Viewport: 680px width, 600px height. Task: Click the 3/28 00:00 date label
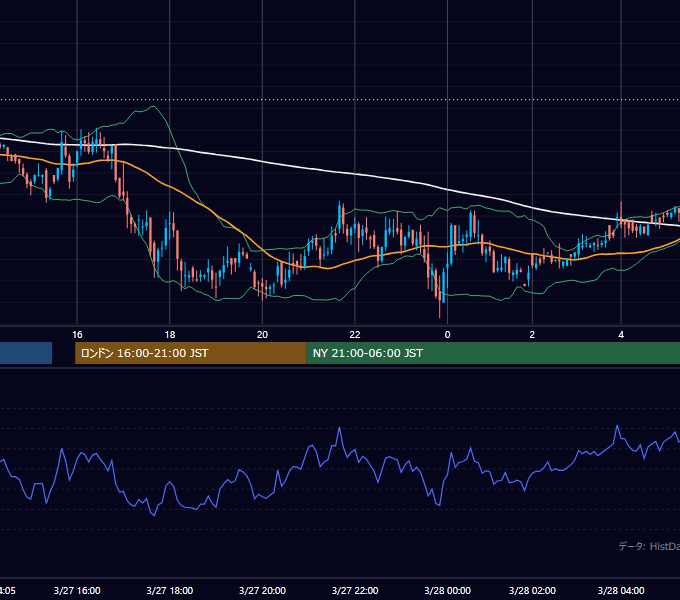448,590
